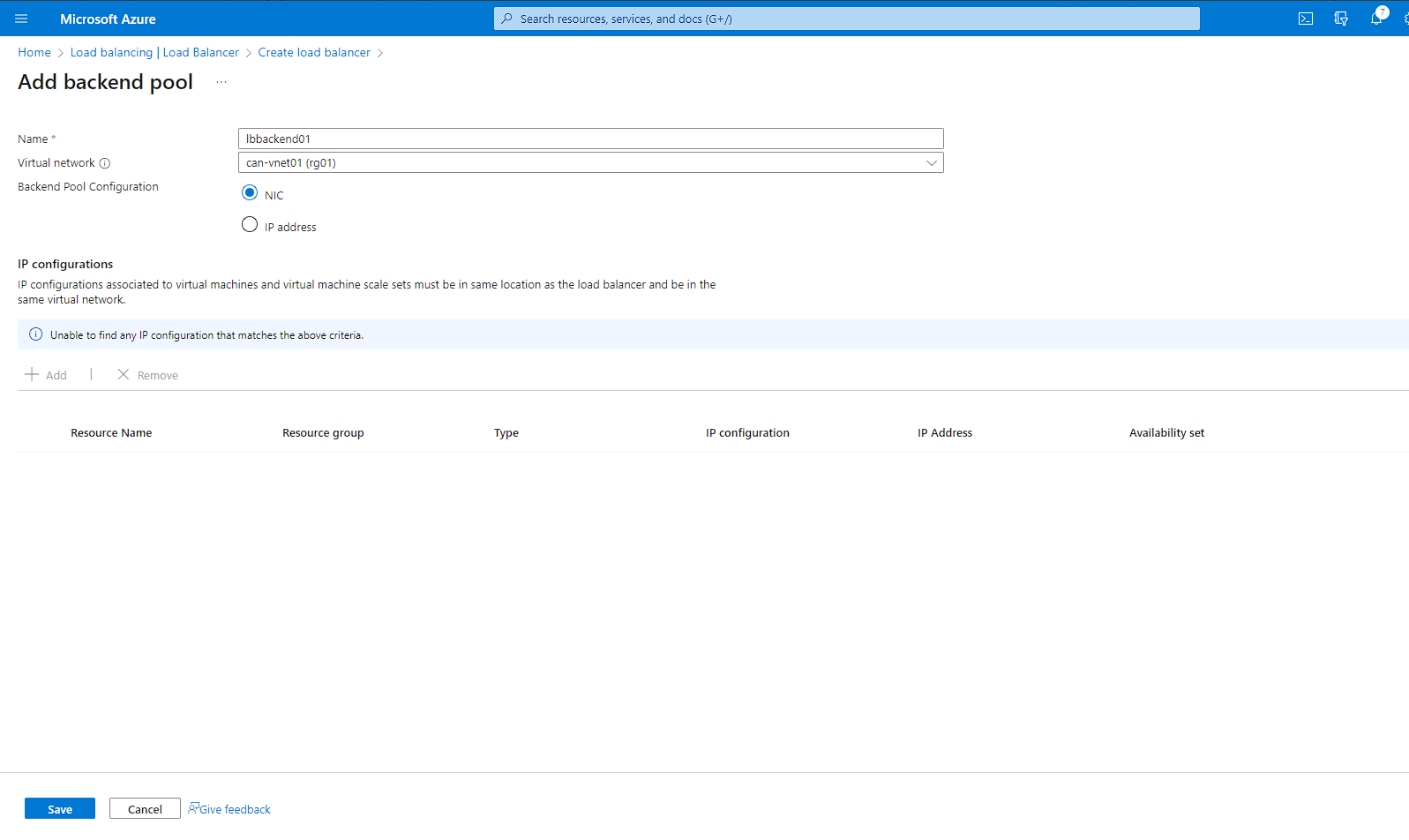Screen dimensions: 1409x840
Task: Click the feedback person icon
Action: coord(193,808)
